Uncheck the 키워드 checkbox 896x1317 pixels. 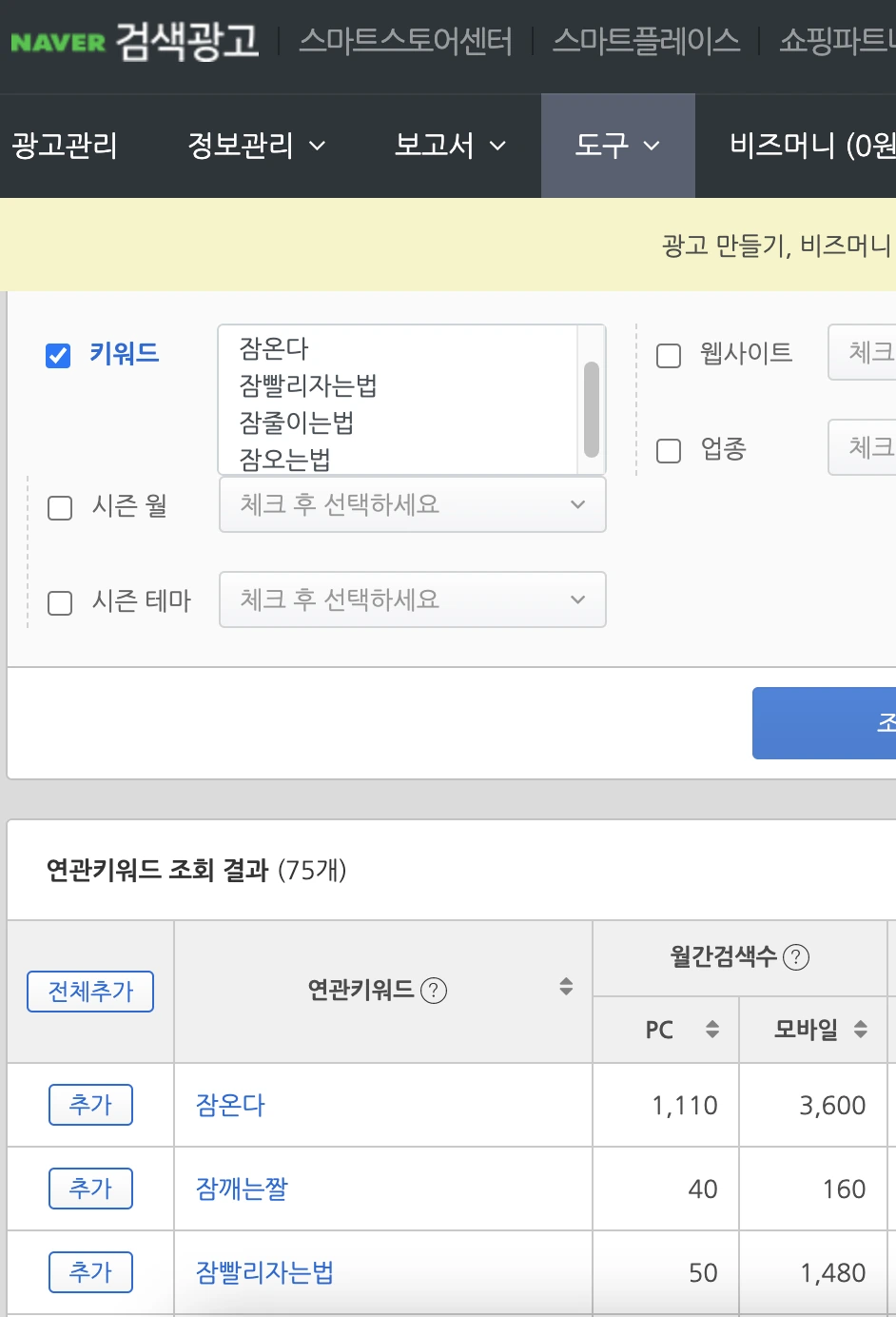tap(58, 355)
